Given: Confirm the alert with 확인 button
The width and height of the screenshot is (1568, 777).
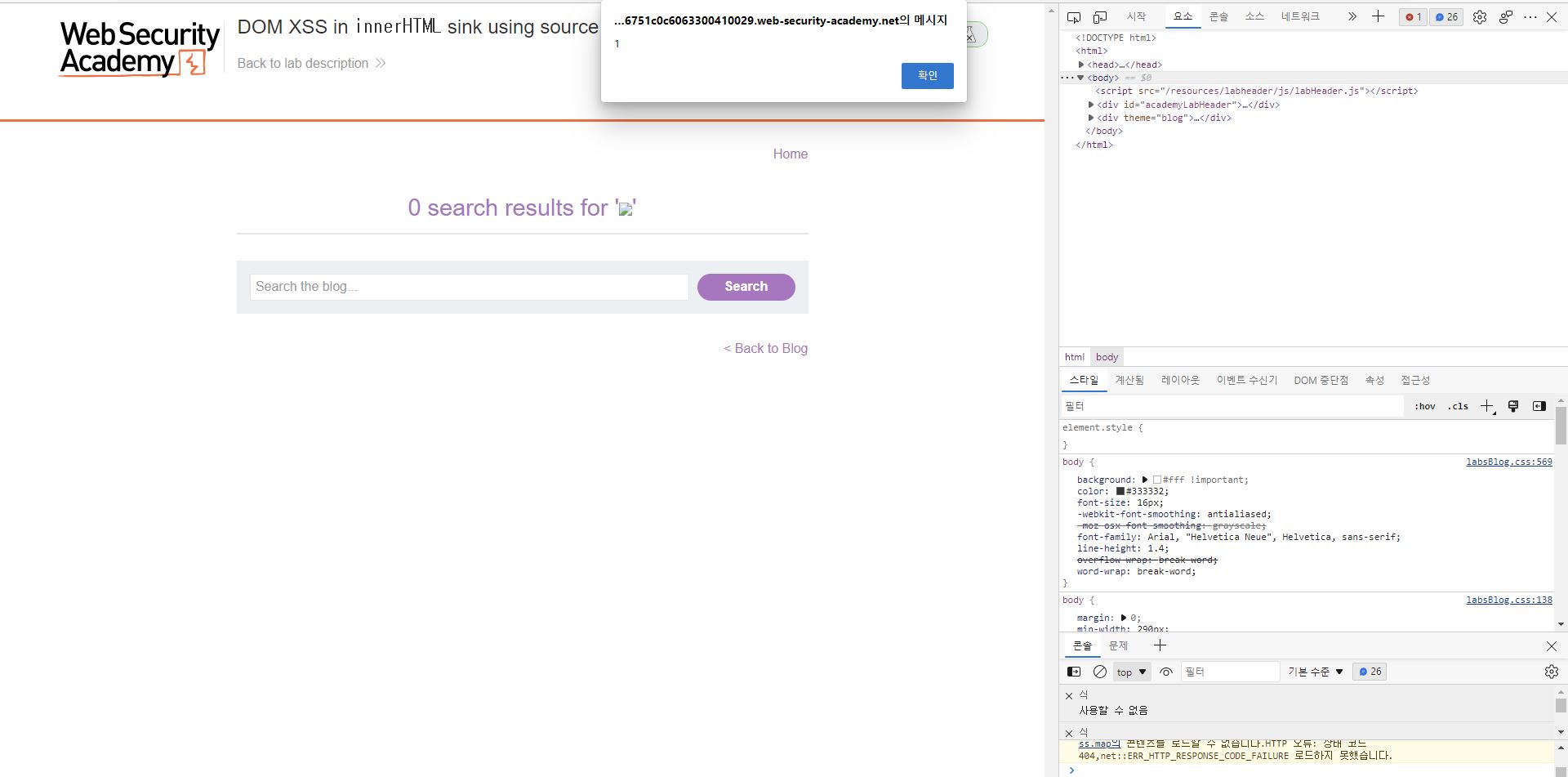Looking at the screenshot, I should pos(927,76).
